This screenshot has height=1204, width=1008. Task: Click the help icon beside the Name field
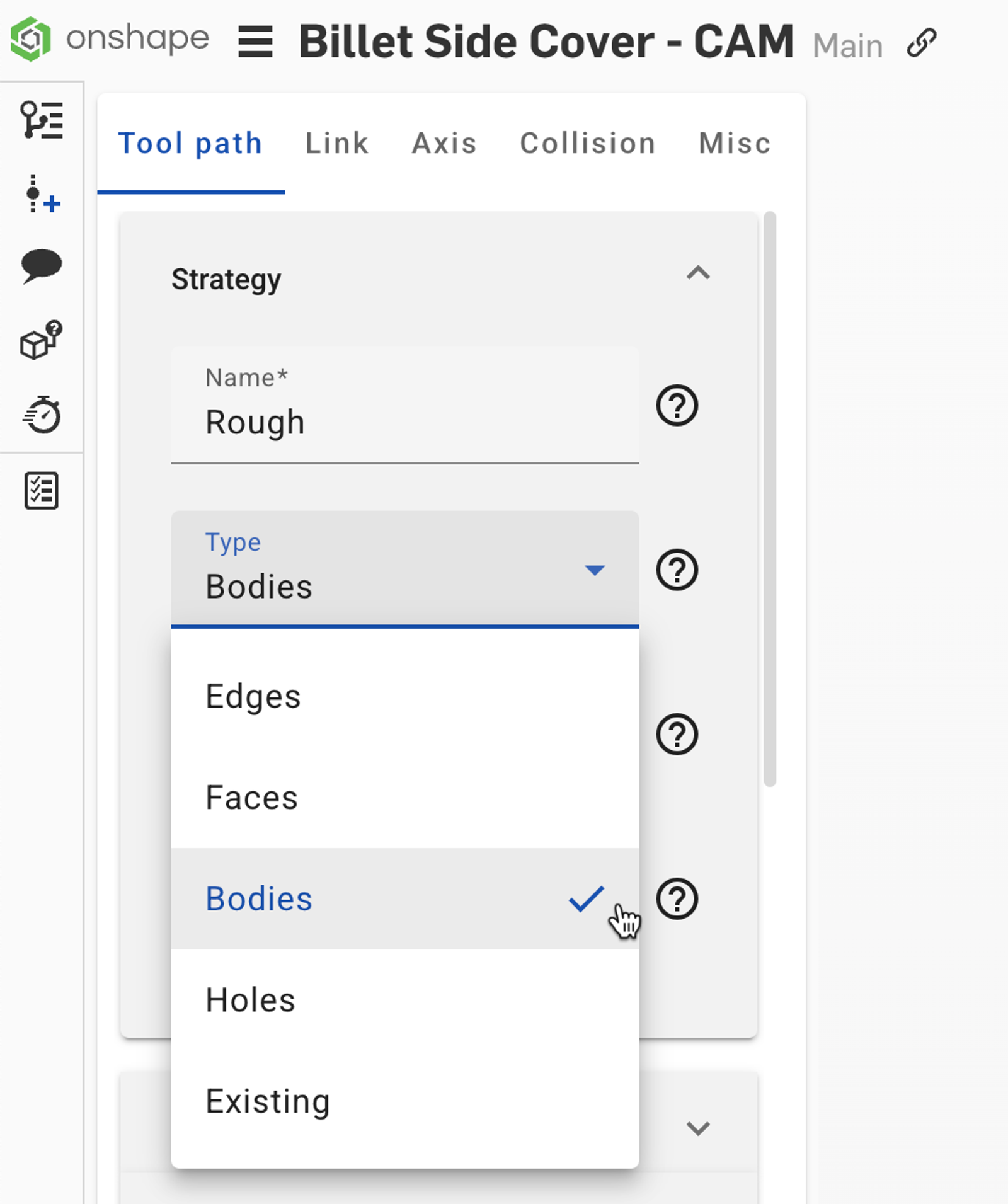(x=678, y=405)
